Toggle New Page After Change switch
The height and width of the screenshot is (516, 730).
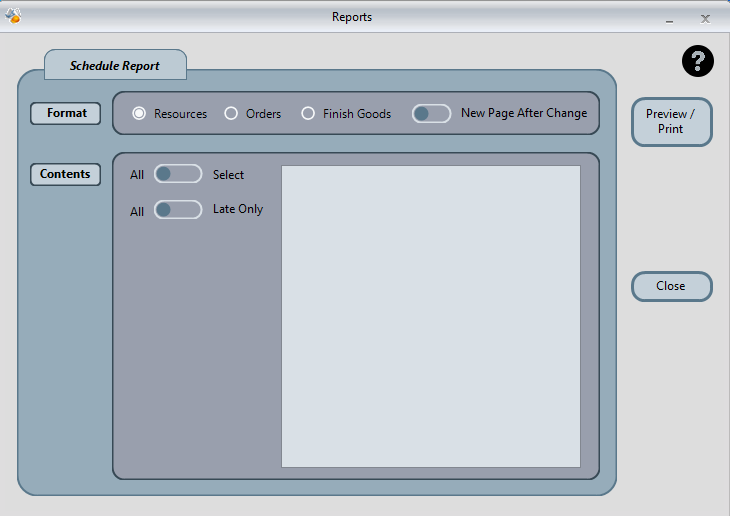click(431, 114)
